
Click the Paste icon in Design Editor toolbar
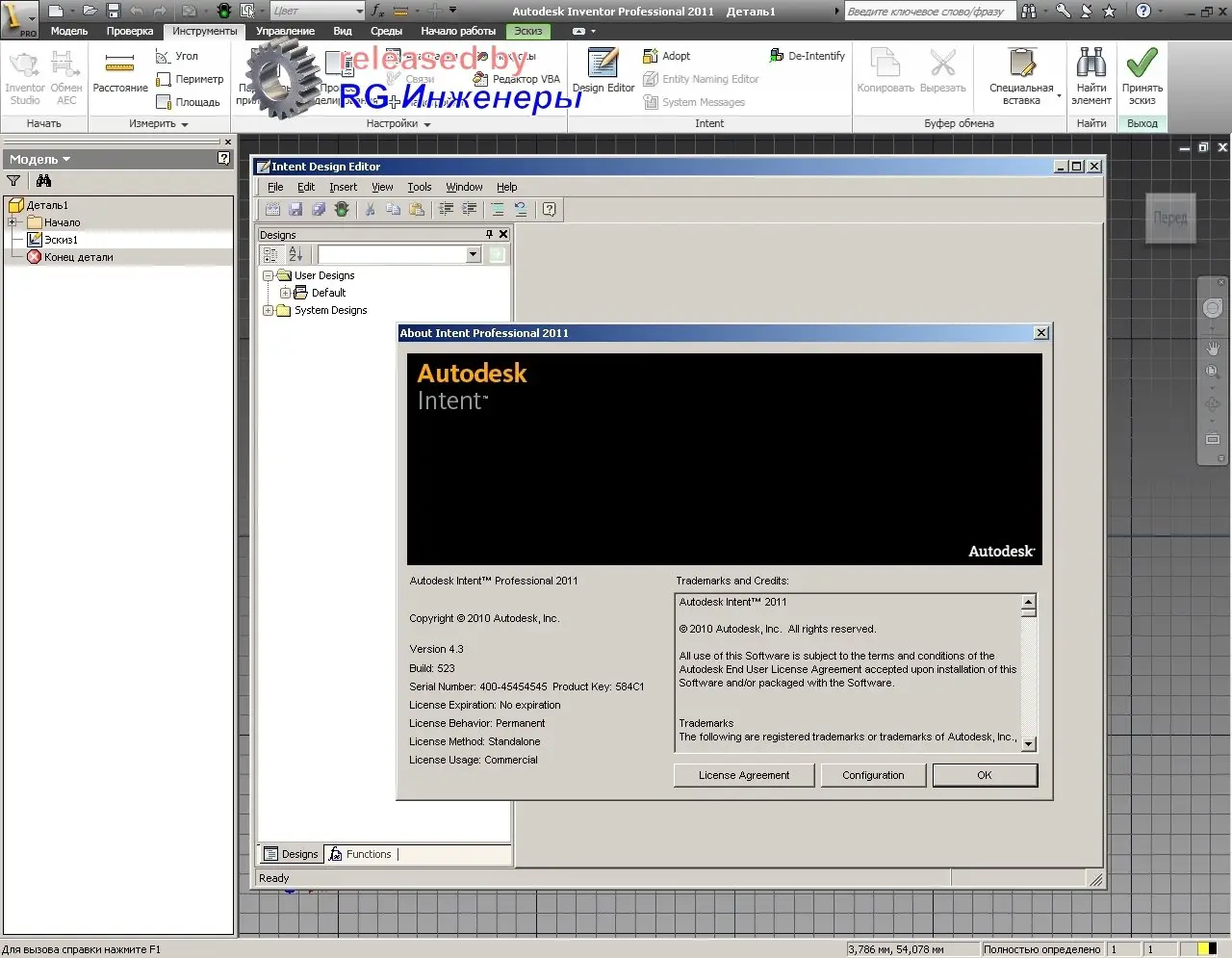coord(416,209)
